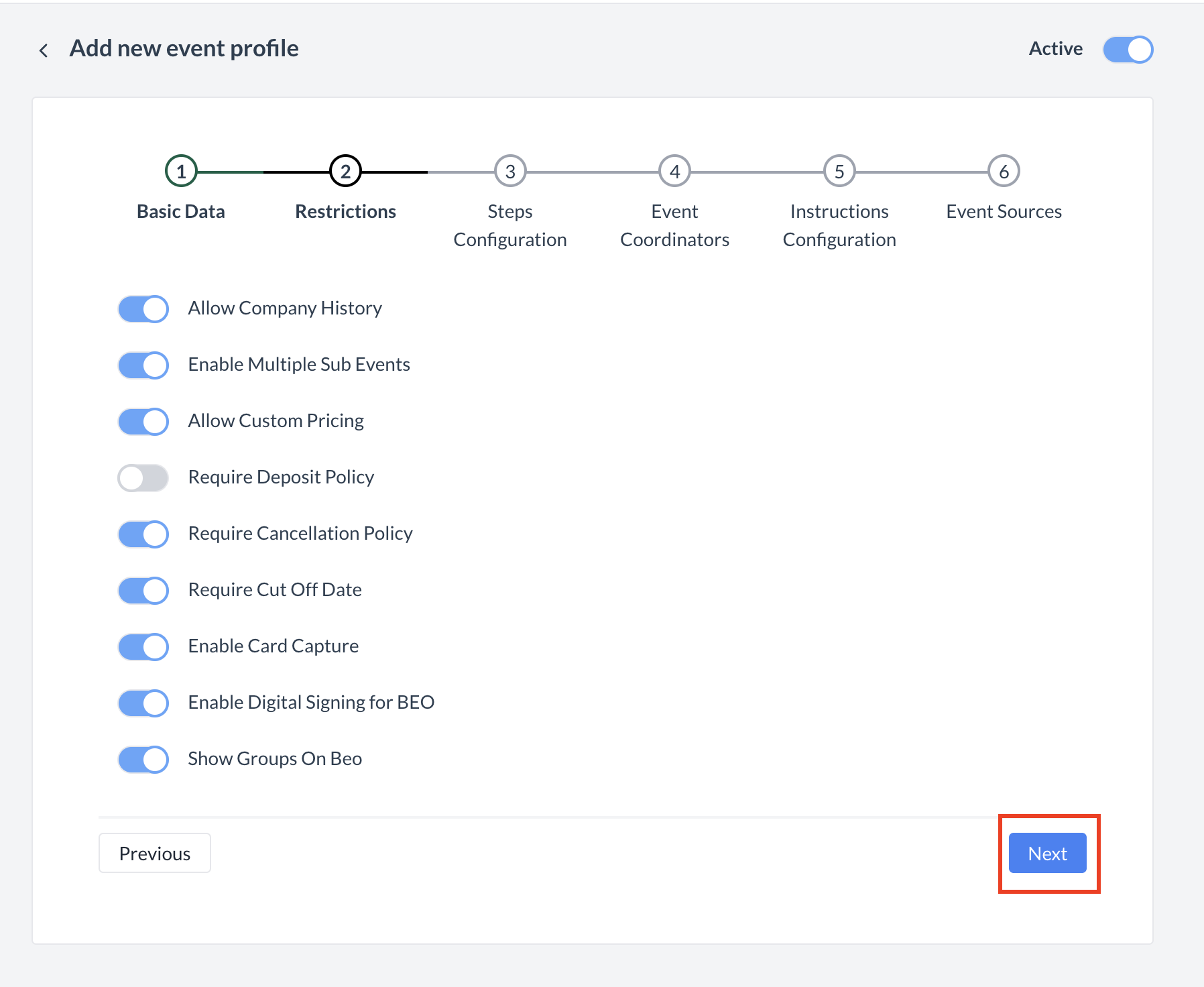This screenshot has width=1204, height=987.
Task: Turn off Digital Signing for BEO
Action: 143,703
